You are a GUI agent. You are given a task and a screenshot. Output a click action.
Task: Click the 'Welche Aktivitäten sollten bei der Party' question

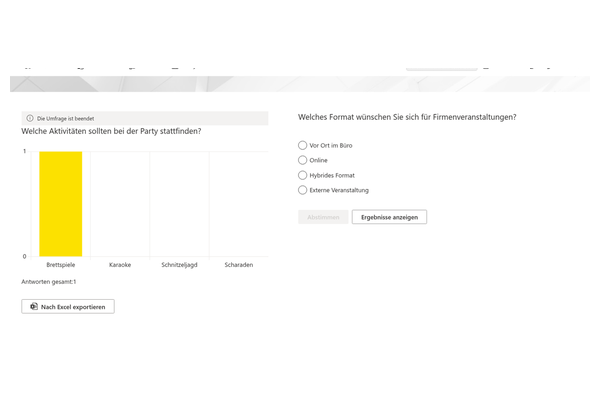pos(111,131)
